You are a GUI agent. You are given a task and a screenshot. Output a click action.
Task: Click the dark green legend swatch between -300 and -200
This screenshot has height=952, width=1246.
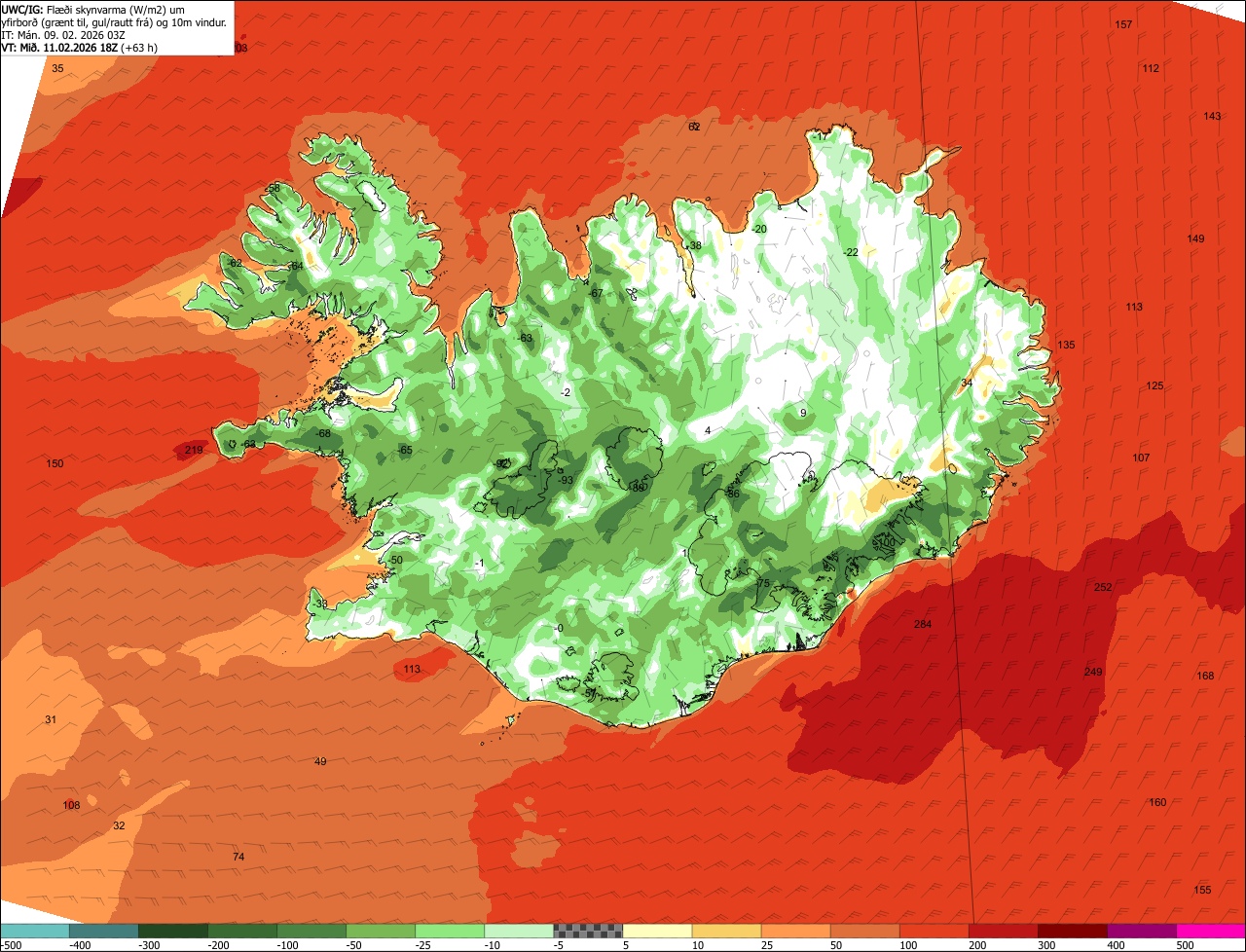click(x=173, y=930)
